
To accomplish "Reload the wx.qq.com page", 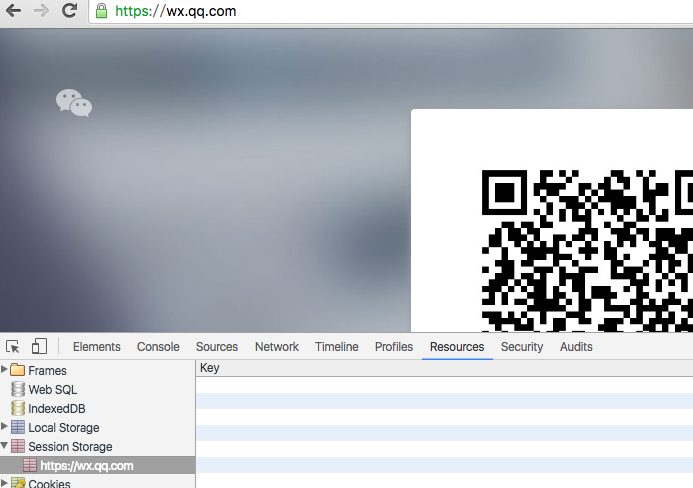I will [x=69, y=10].
